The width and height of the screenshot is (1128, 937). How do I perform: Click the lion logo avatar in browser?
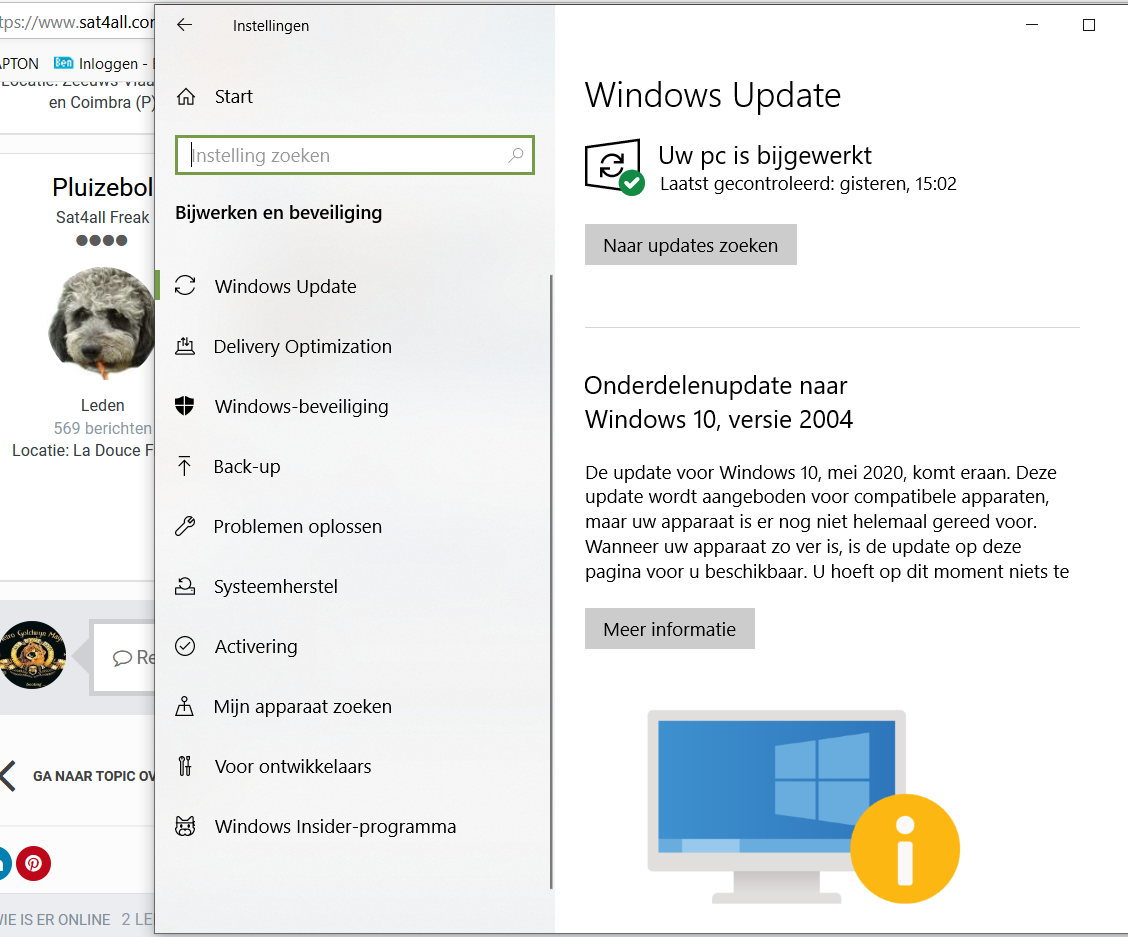32,655
